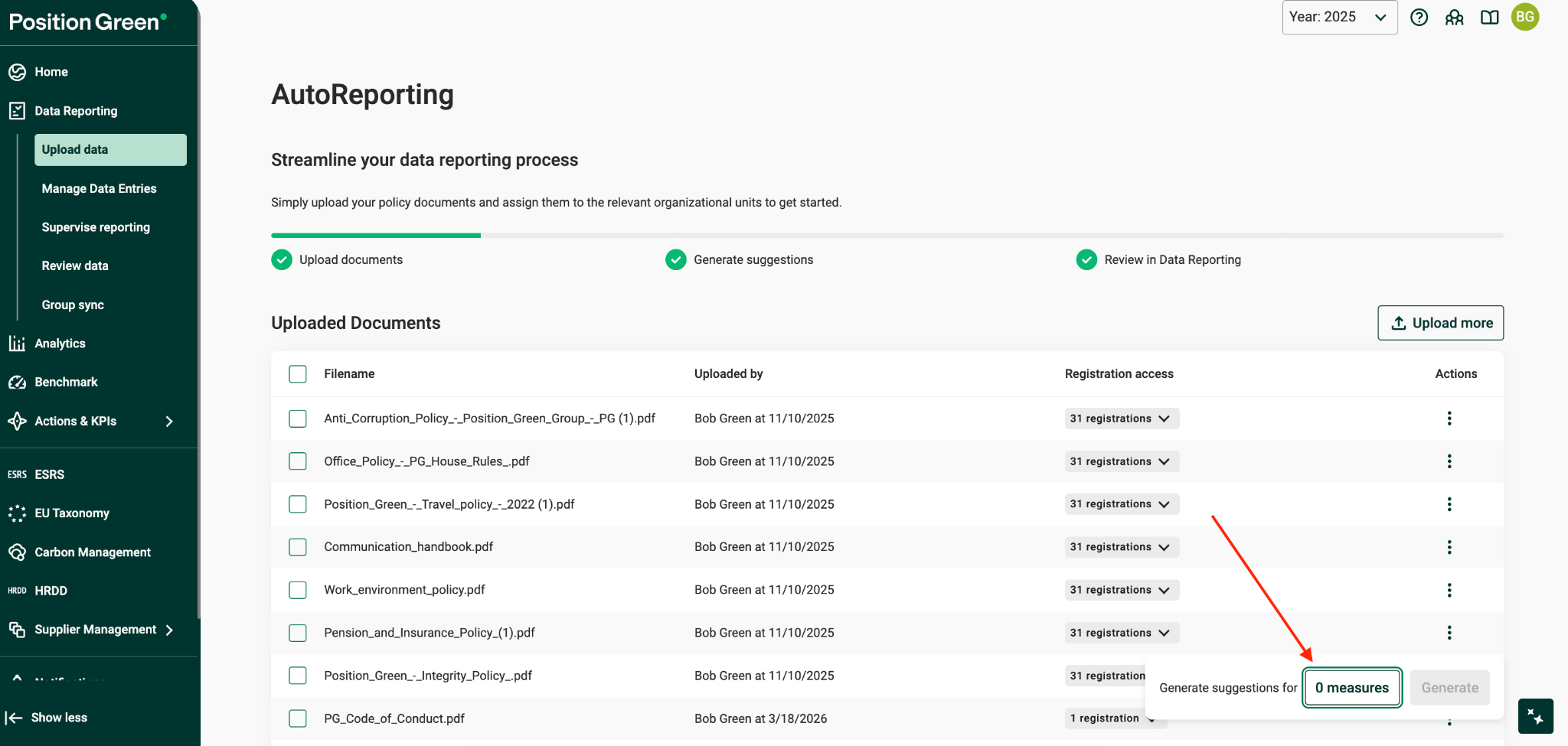The width and height of the screenshot is (1568, 746).
Task: Click the Review in Data Reporting step
Action: [x=1158, y=260]
